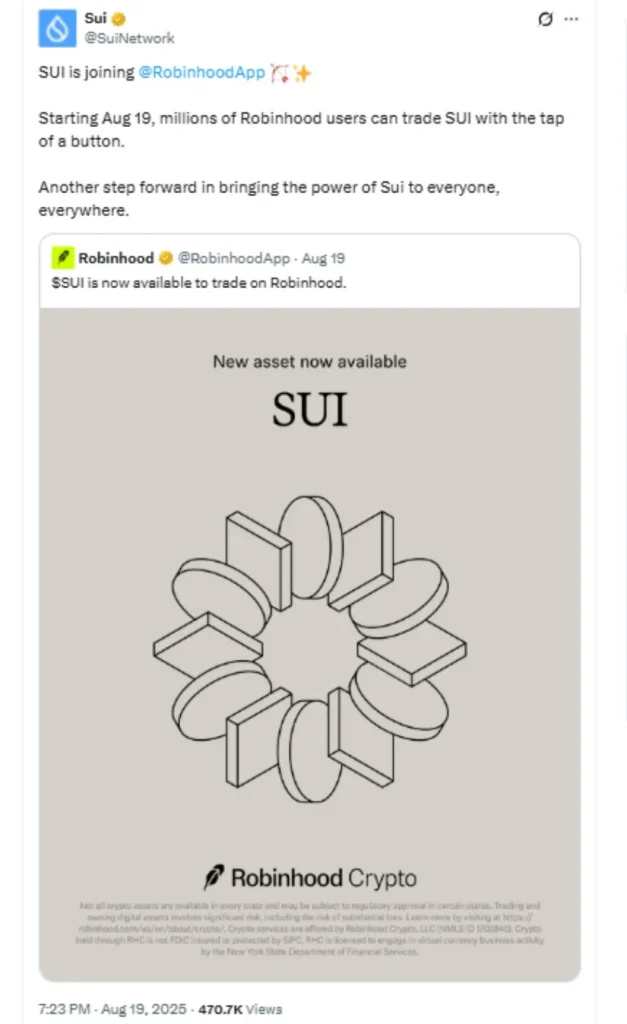This screenshot has height=1024, width=627.
Task: Click the Sui gold verified badge
Action: (119, 19)
